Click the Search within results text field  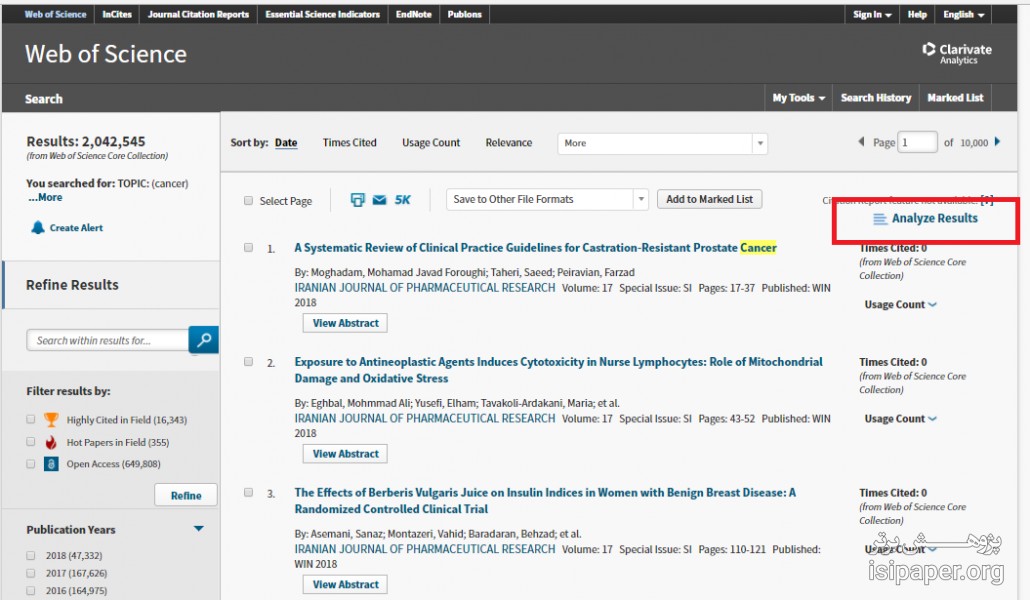point(108,340)
